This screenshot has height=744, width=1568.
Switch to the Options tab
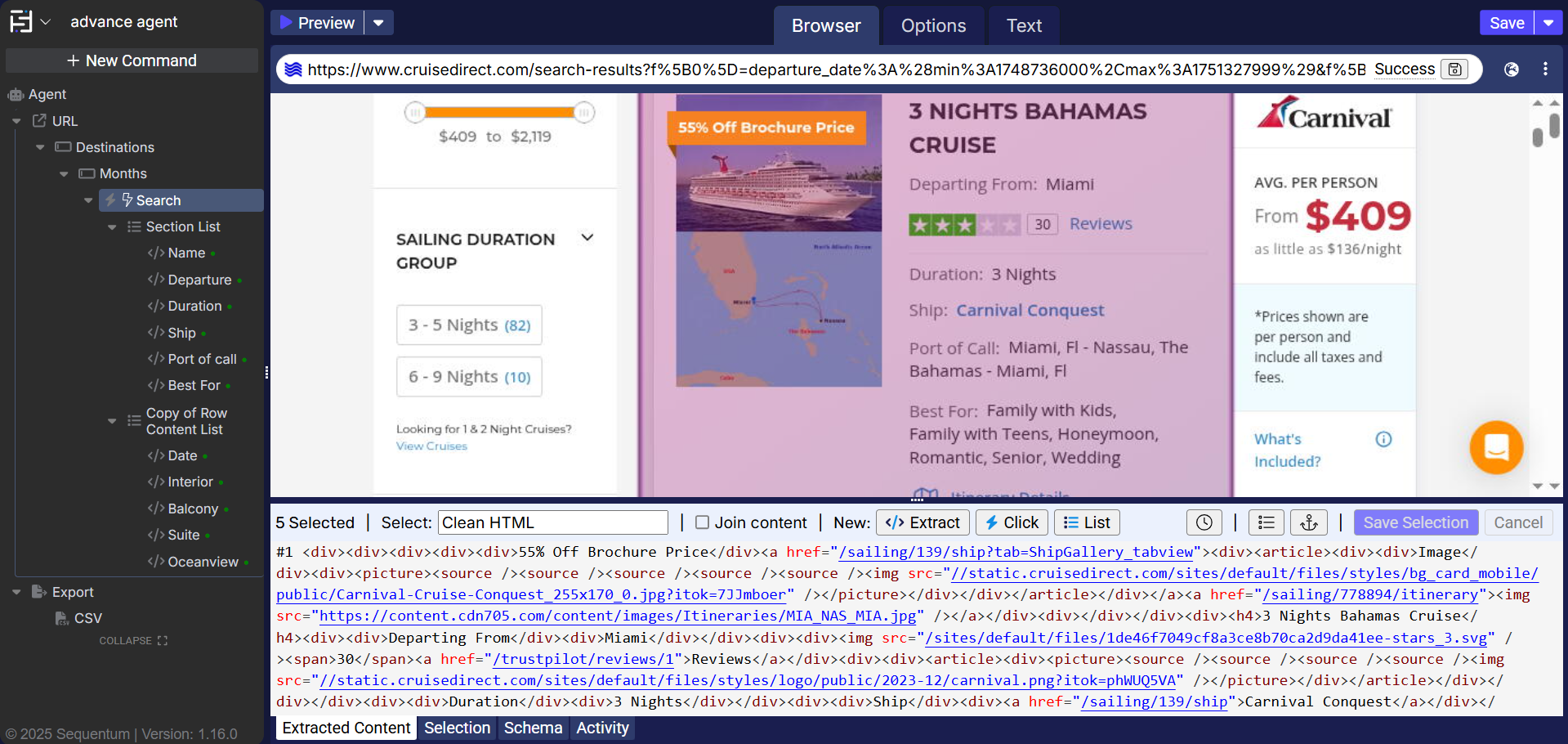[933, 25]
